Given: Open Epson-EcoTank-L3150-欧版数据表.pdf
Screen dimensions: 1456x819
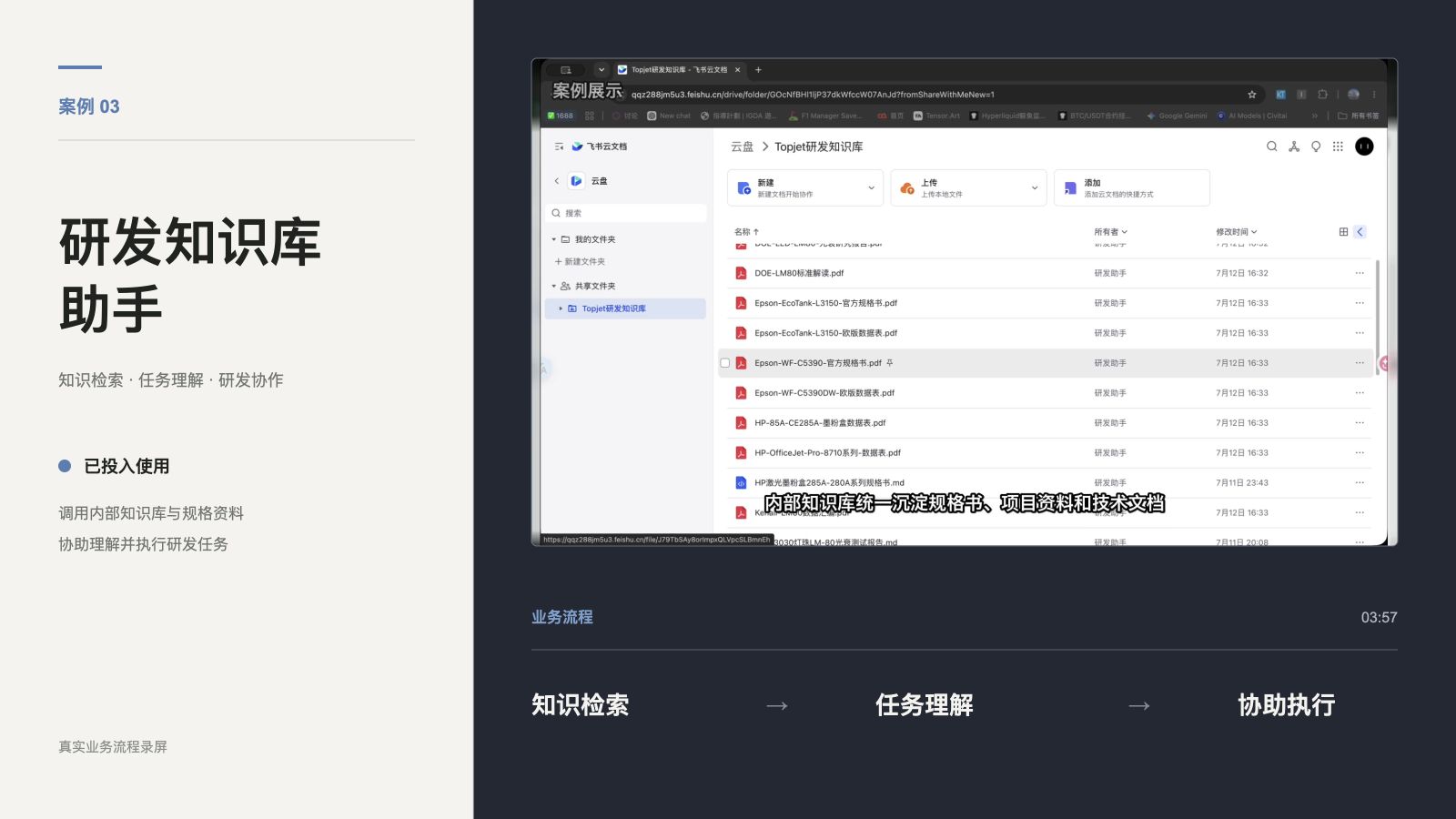Looking at the screenshot, I should click(x=825, y=333).
